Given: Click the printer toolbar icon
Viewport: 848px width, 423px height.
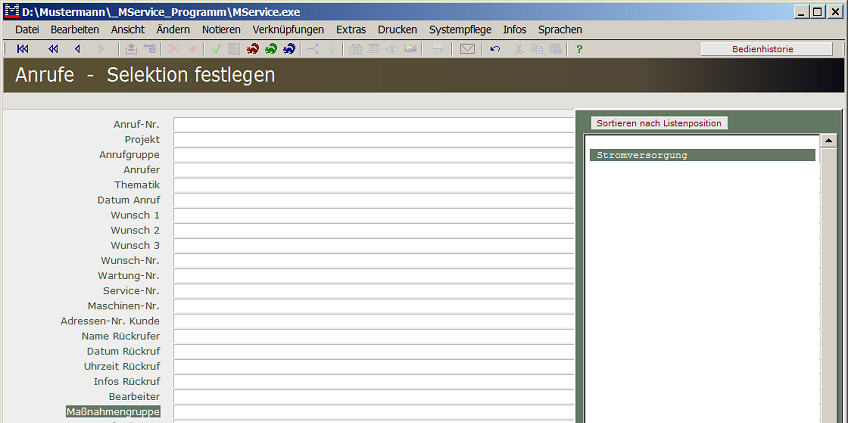Looking at the screenshot, I should click(437, 49).
